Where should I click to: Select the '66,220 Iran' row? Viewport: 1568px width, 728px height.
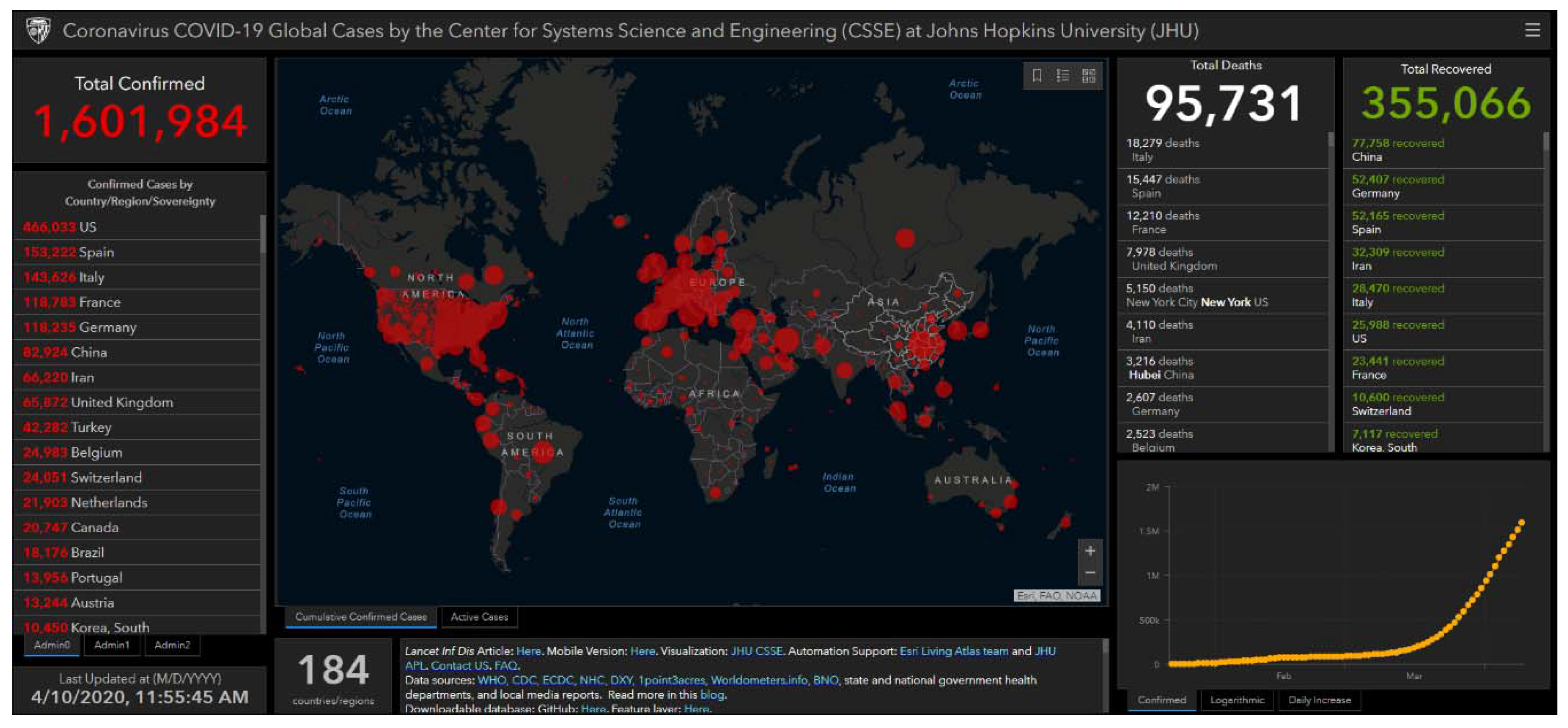(x=137, y=377)
